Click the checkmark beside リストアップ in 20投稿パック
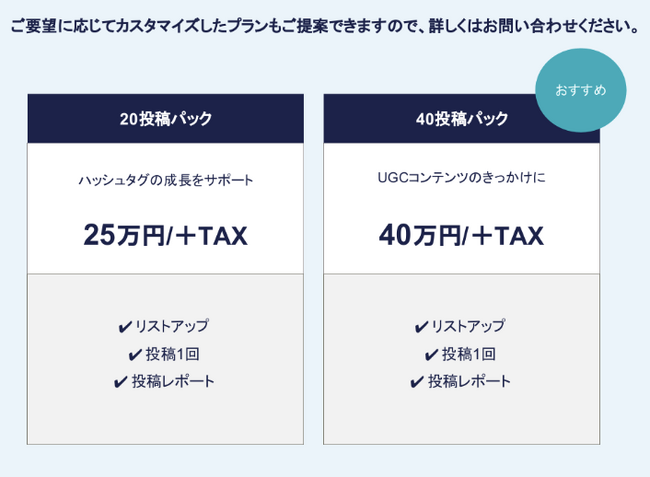Screen dimensions: 650x477 click(125, 327)
